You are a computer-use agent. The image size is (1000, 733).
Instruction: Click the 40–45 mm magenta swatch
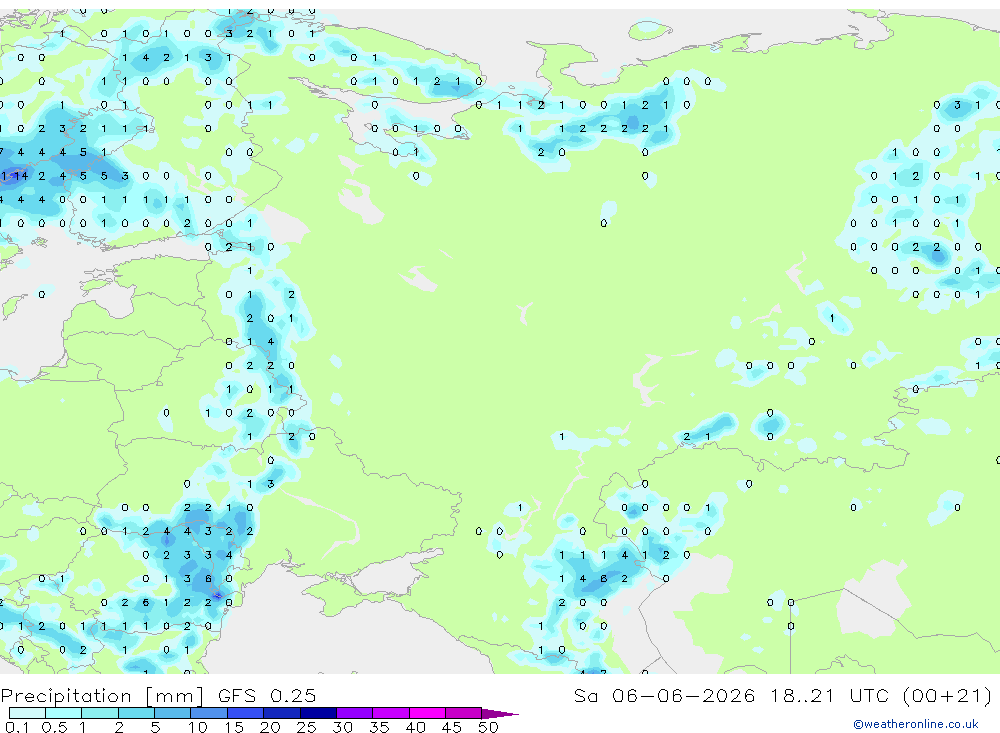[x=427, y=713]
